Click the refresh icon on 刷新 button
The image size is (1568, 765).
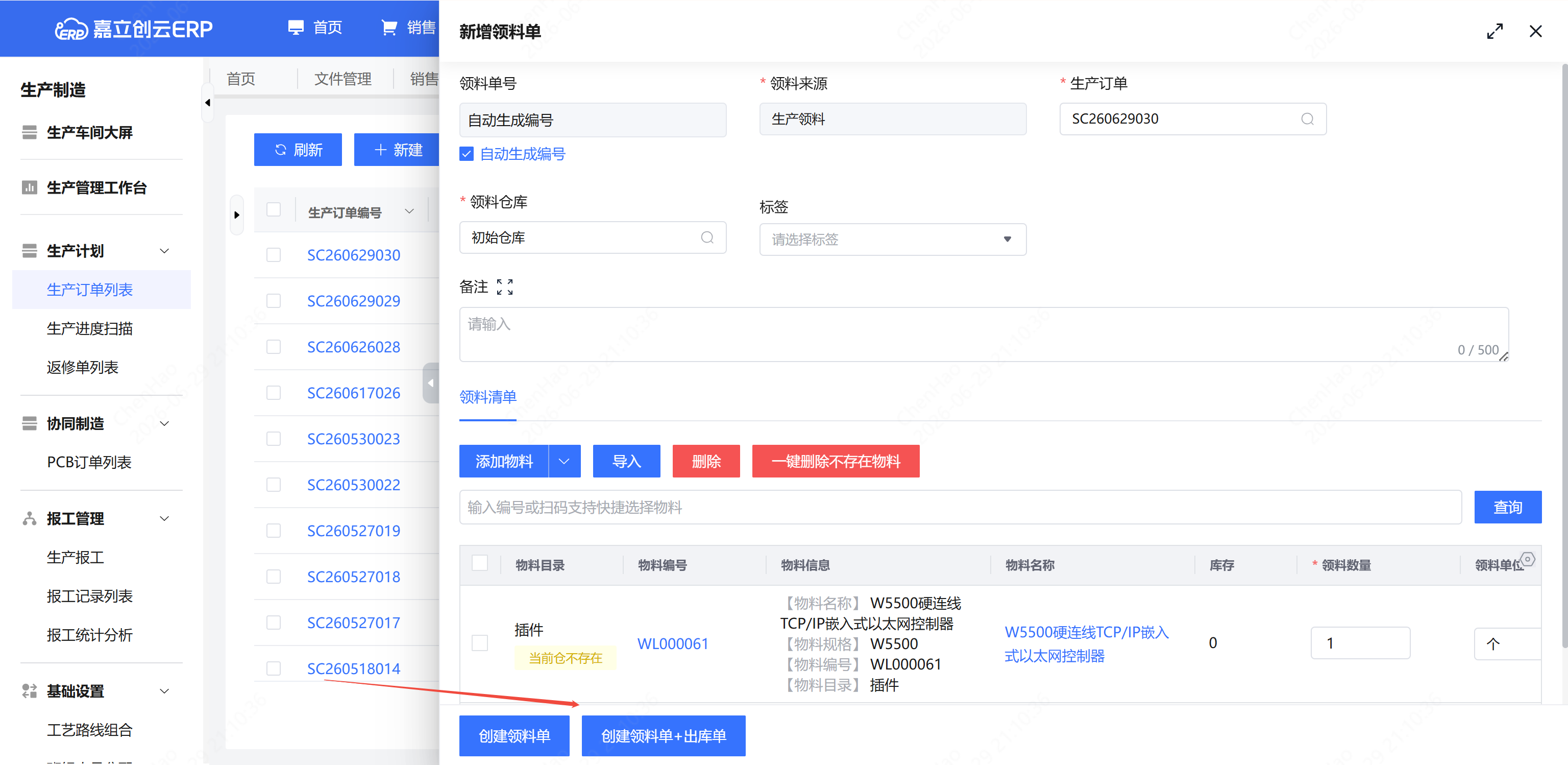tap(281, 150)
